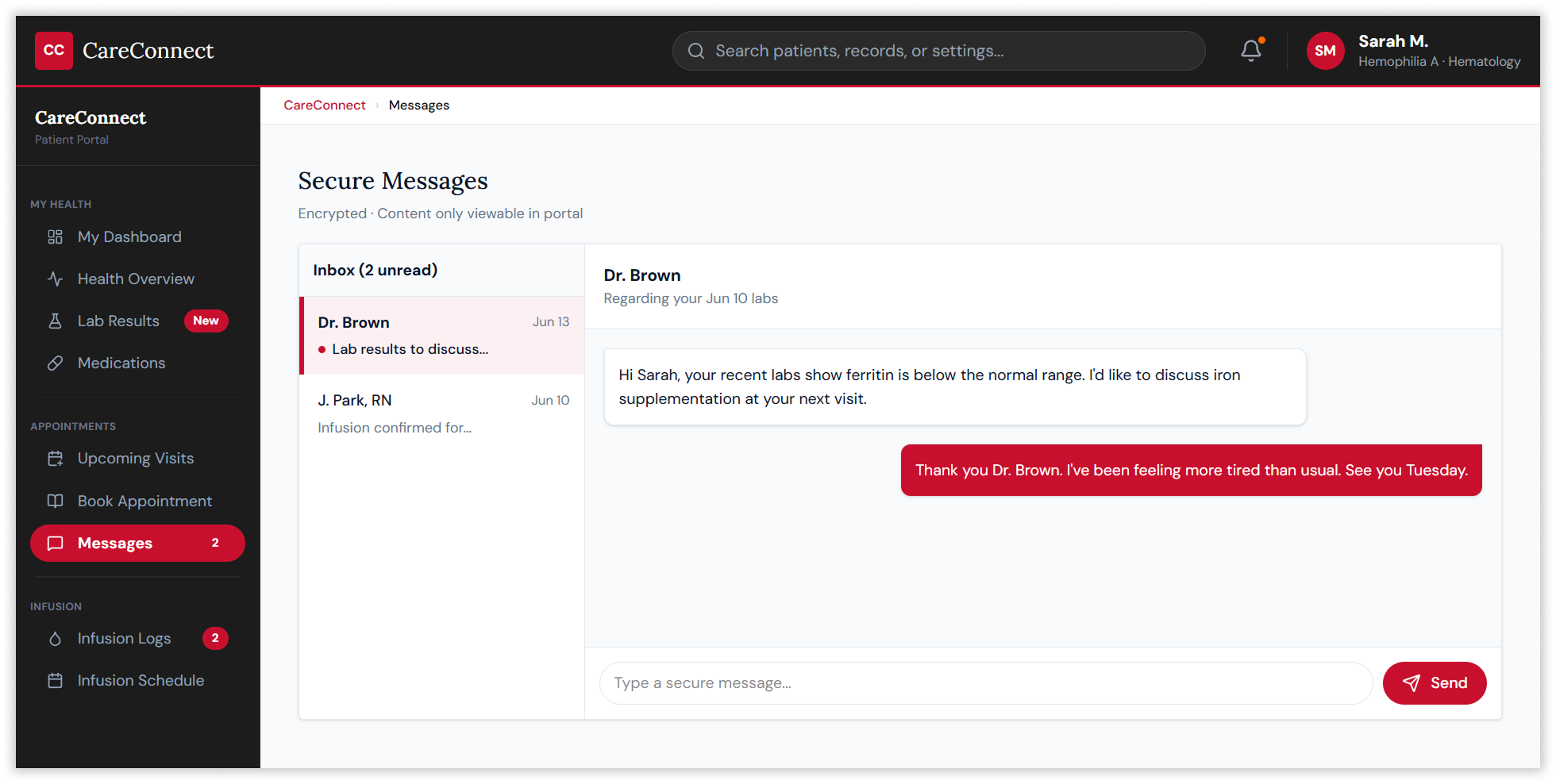This screenshot has height=784, width=1556.
Task: Click the Infusion Logs droplet icon
Action: pos(55,639)
